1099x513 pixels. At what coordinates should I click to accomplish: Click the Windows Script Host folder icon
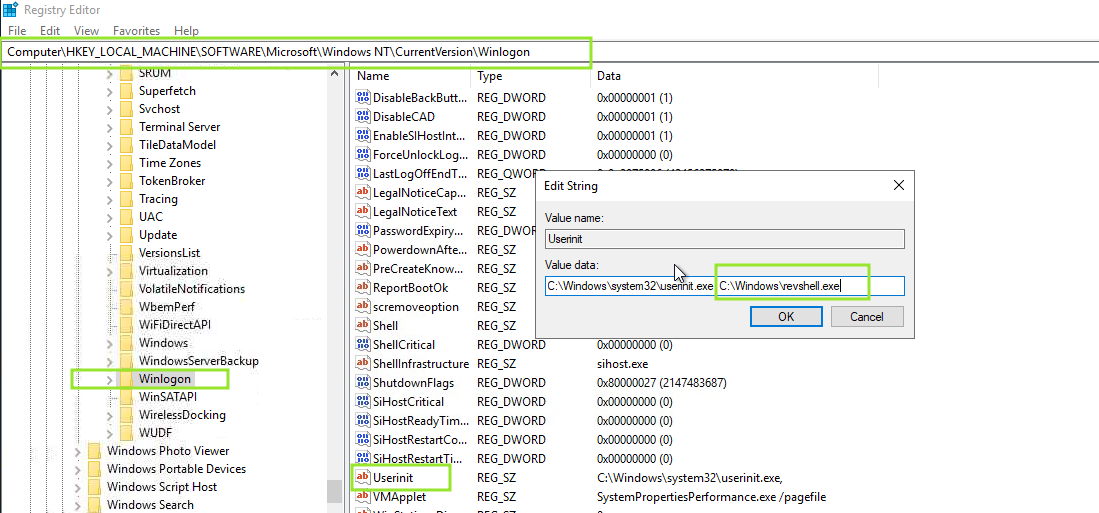94,487
